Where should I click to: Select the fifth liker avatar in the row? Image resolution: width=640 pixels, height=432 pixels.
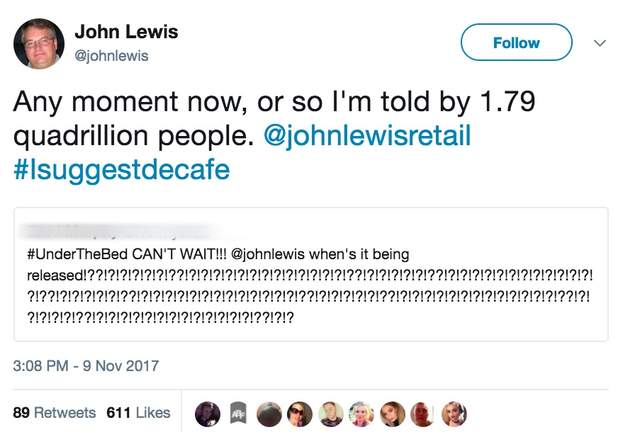pos(331,414)
